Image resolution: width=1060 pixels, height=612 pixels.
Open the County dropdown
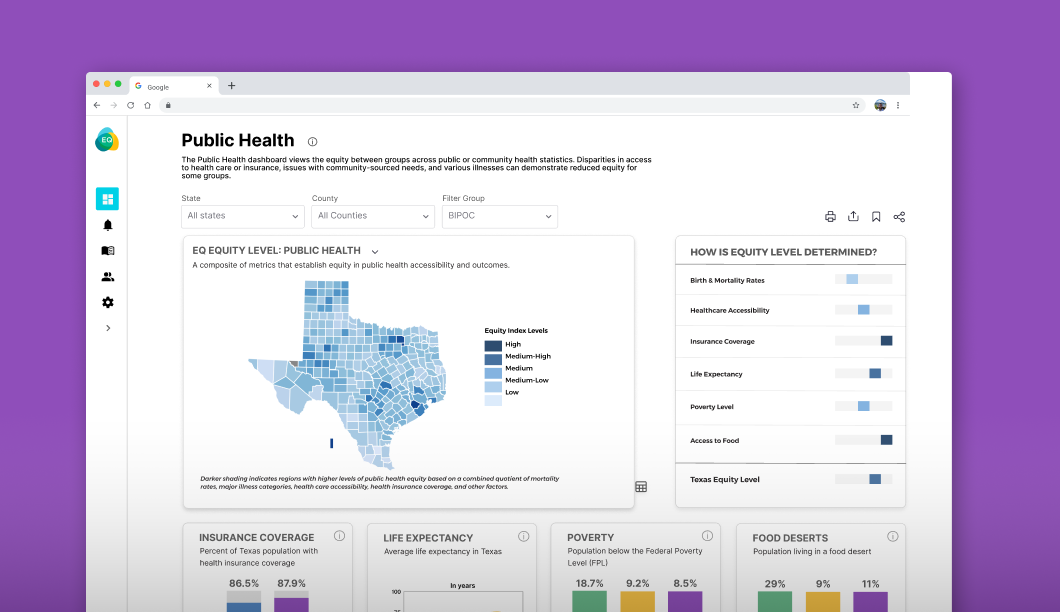point(372,216)
